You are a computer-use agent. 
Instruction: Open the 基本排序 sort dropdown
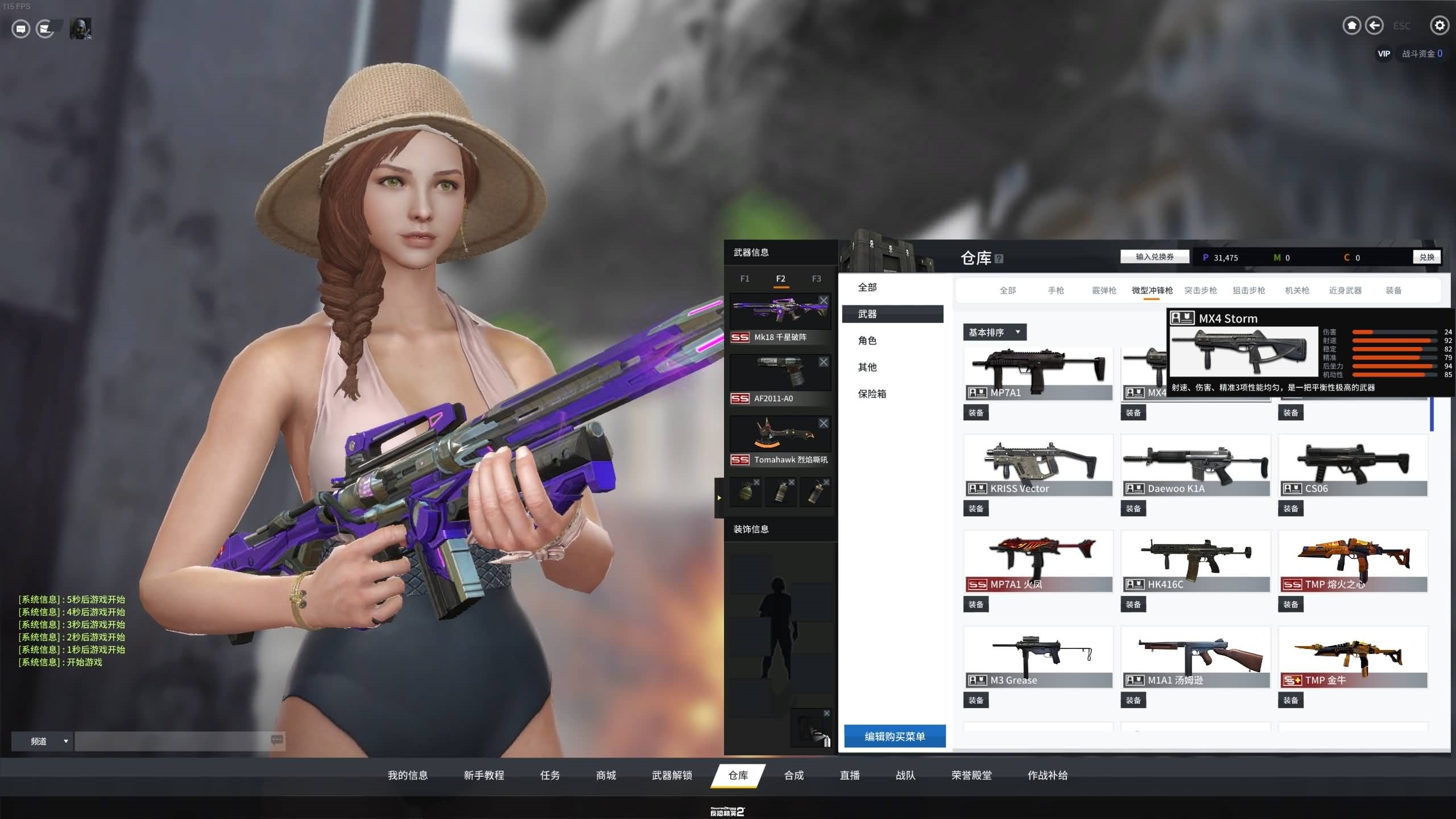click(x=994, y=332)
